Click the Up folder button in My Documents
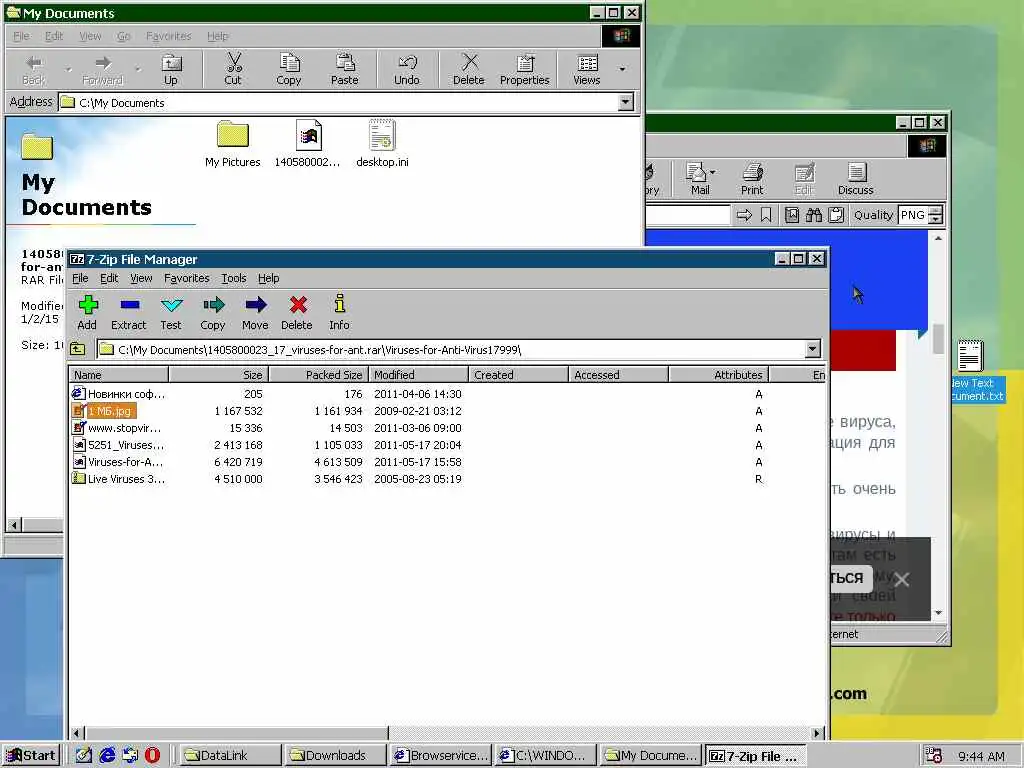Image resolution: width=1024 pixels, height=768 pixels. click(x=171, y=69)
